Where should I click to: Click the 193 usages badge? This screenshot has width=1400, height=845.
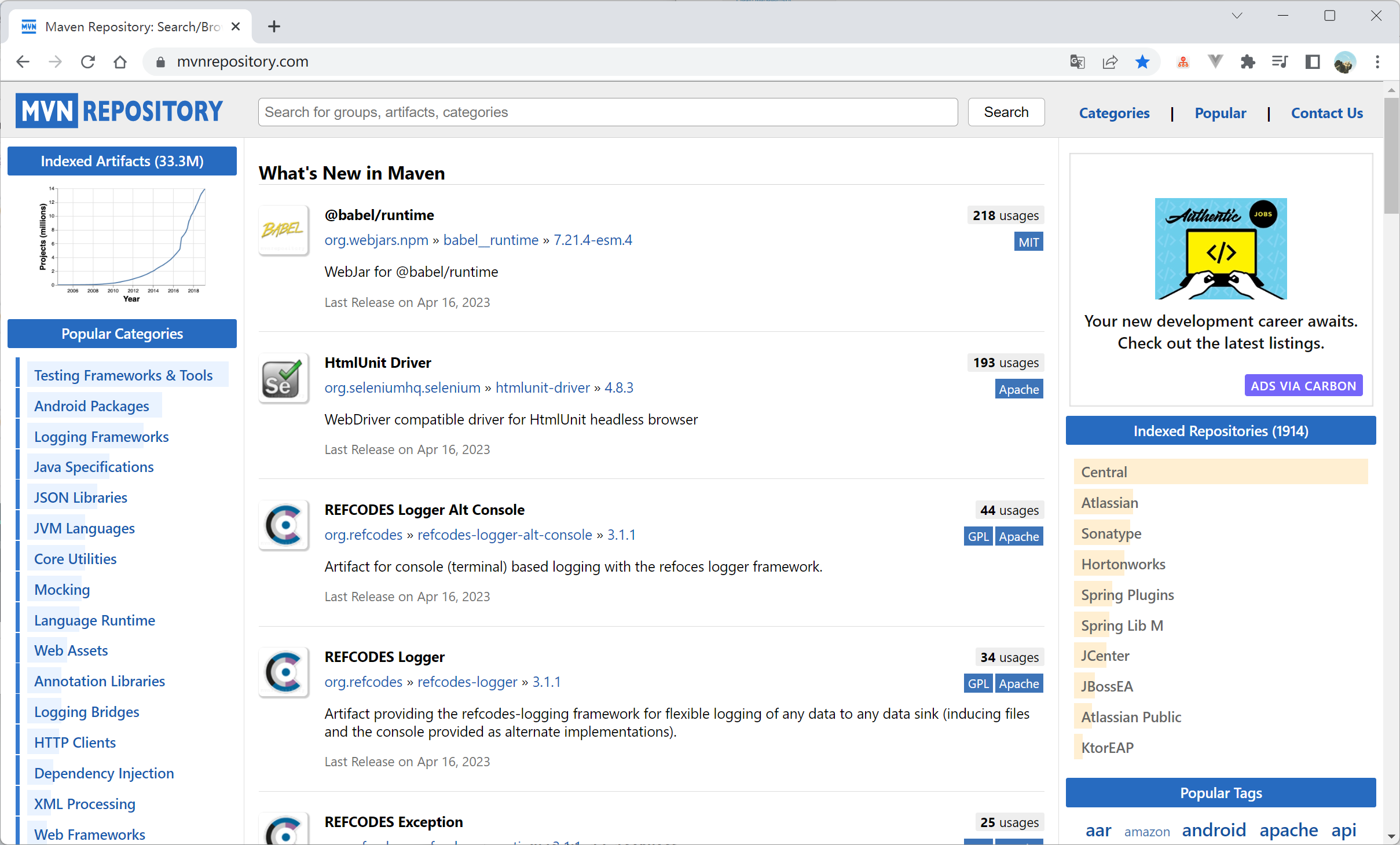1006,363
